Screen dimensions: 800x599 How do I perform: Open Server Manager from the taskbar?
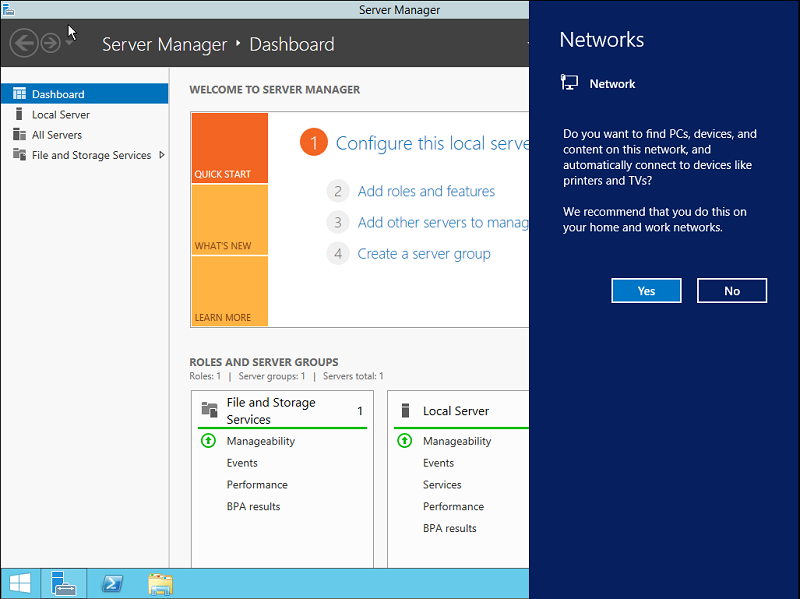[64, 583]
